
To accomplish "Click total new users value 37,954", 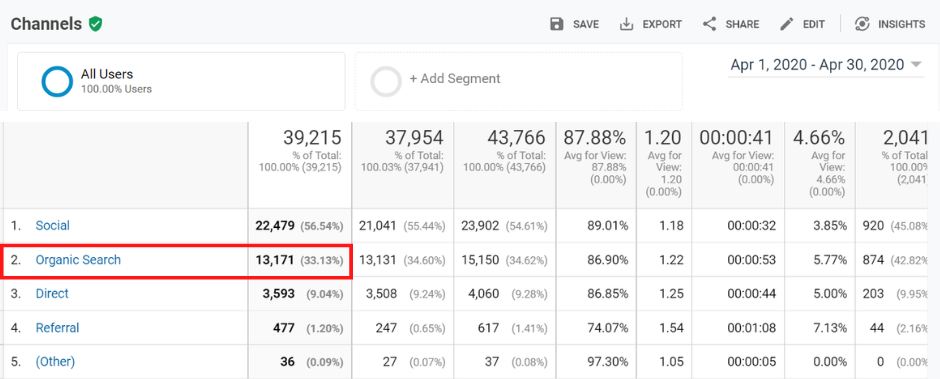I will coord(414,138).
